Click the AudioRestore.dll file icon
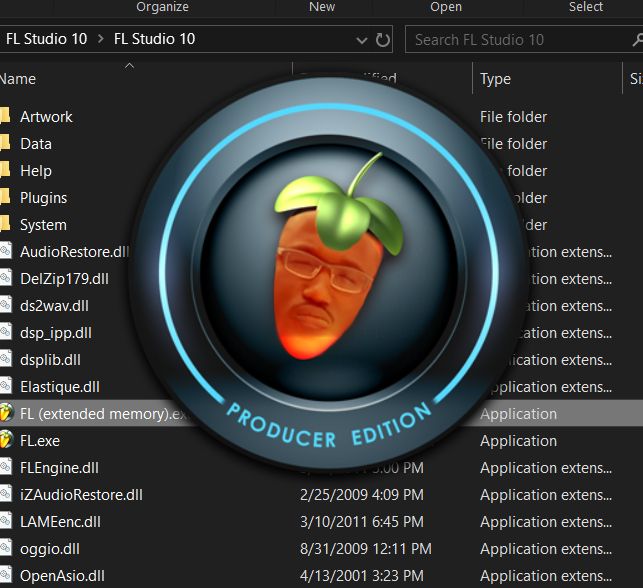This screenshot has height=588, width=643. [x=5, y=251]
